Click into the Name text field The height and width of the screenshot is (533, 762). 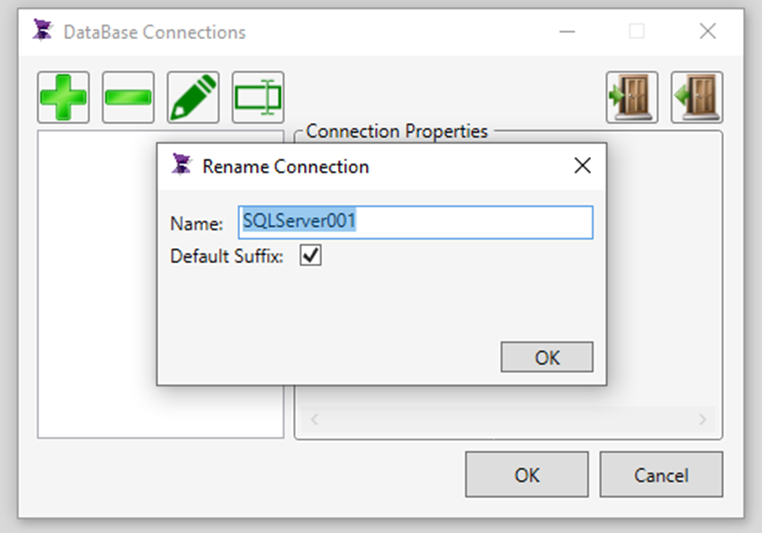416,222
